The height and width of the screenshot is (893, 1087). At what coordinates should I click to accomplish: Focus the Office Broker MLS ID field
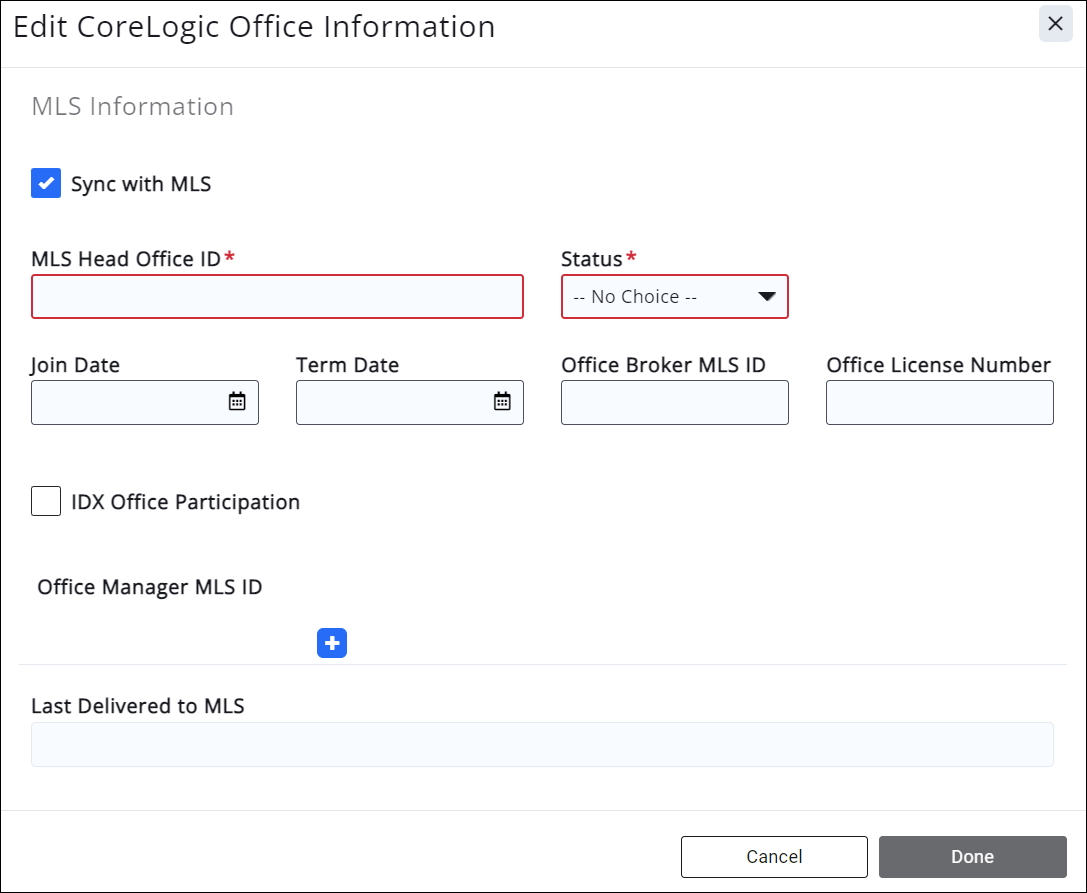coord(674,402)
